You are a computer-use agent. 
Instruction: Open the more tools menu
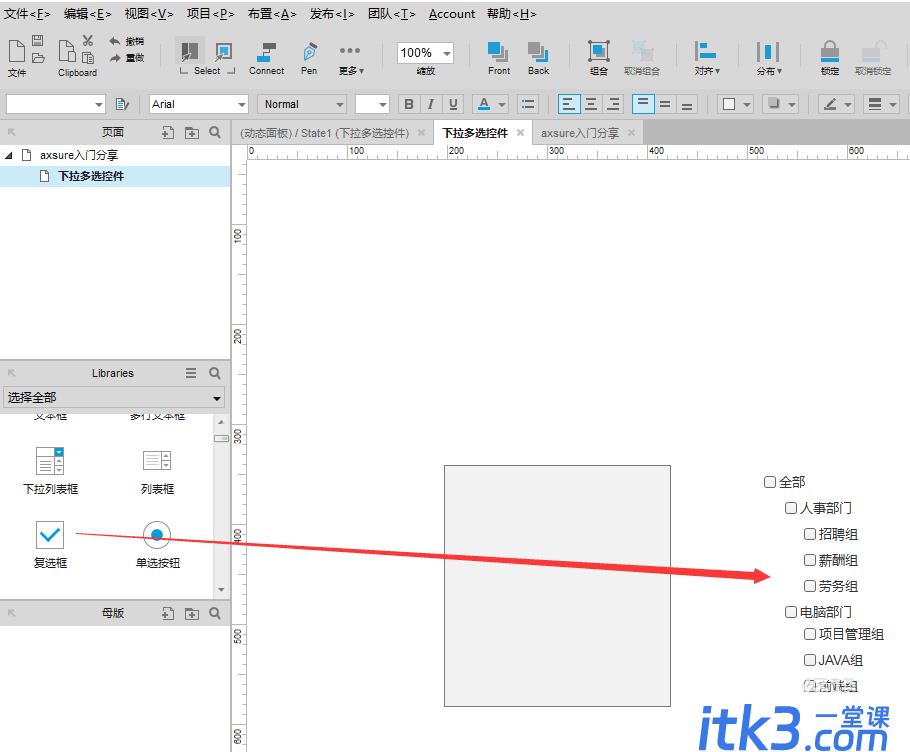[x=351, y=59]
